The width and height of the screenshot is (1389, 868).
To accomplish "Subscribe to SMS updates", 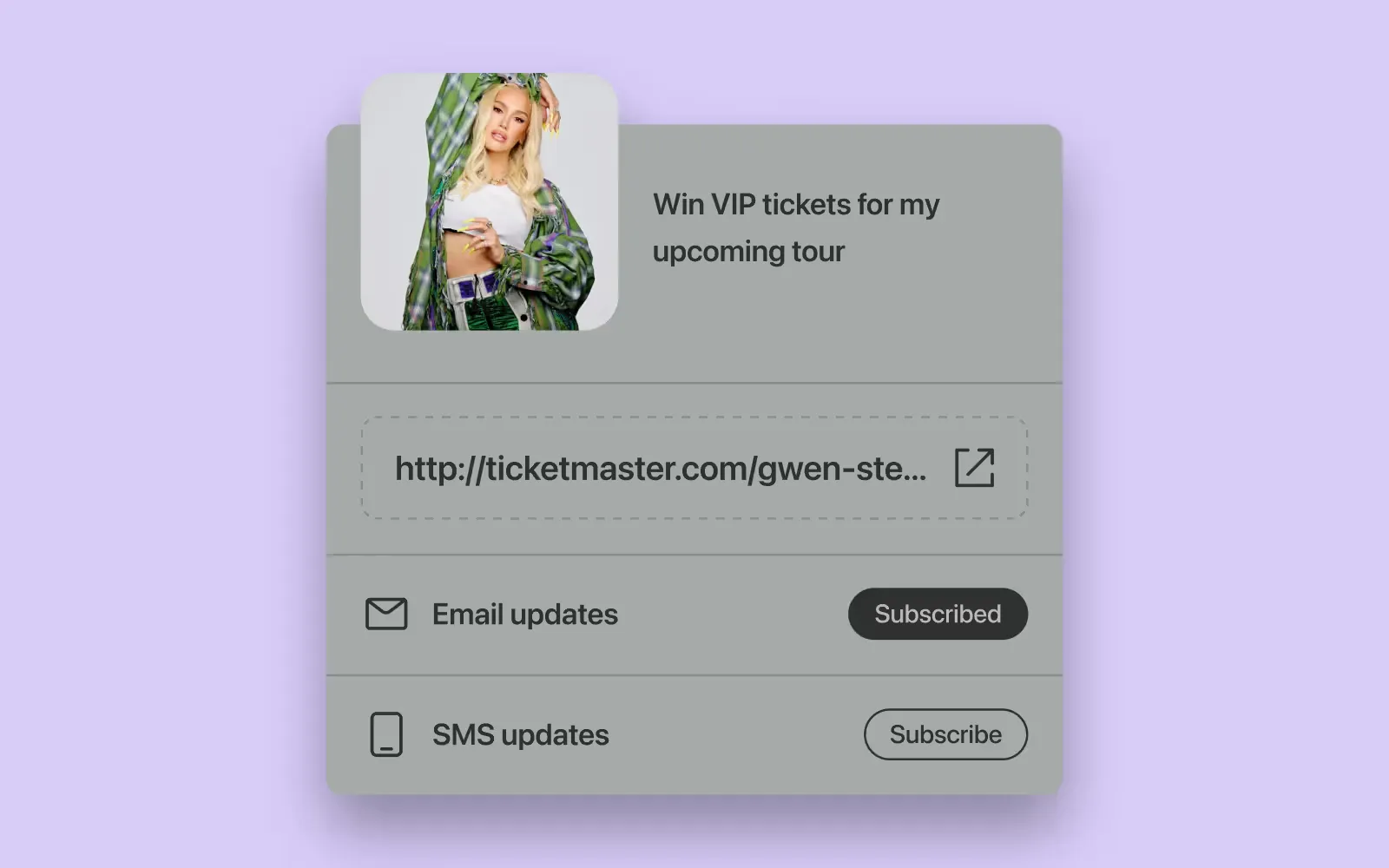I will [x=945, y=734].
